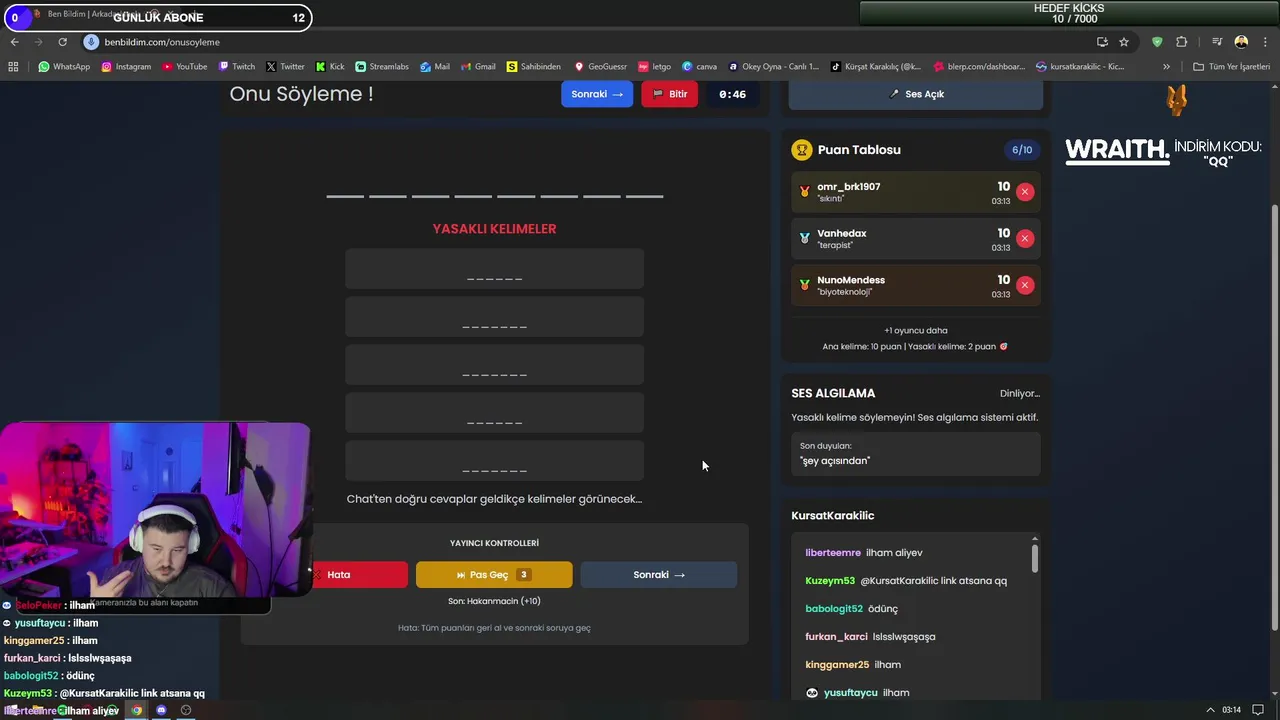Open the canva bookmark
The width and height of the screenshot is (1280, 720).
(700, 67)
